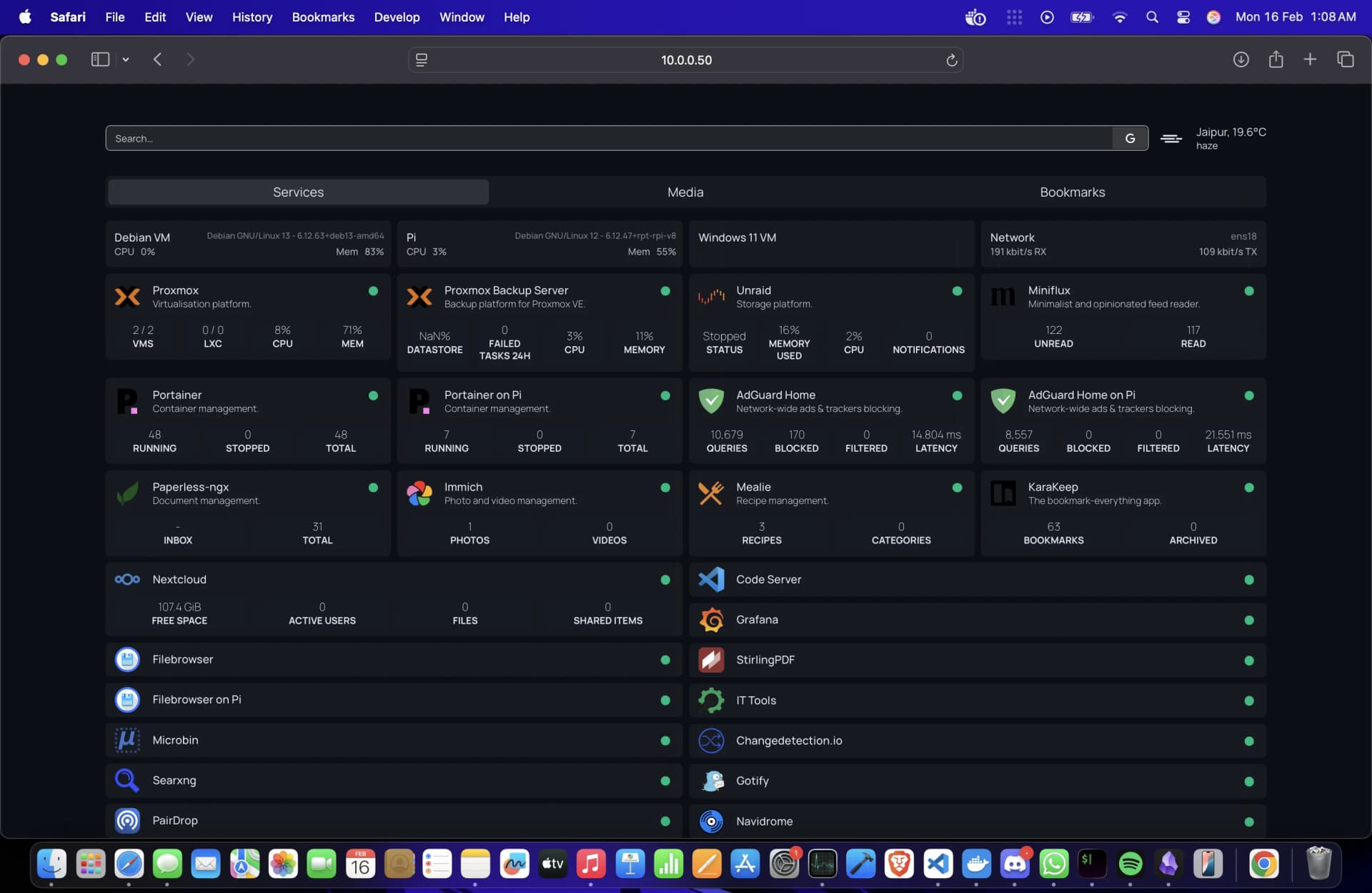Expand the sidebar options chevron
1372x893 pixels.
[x=126, y=59]
